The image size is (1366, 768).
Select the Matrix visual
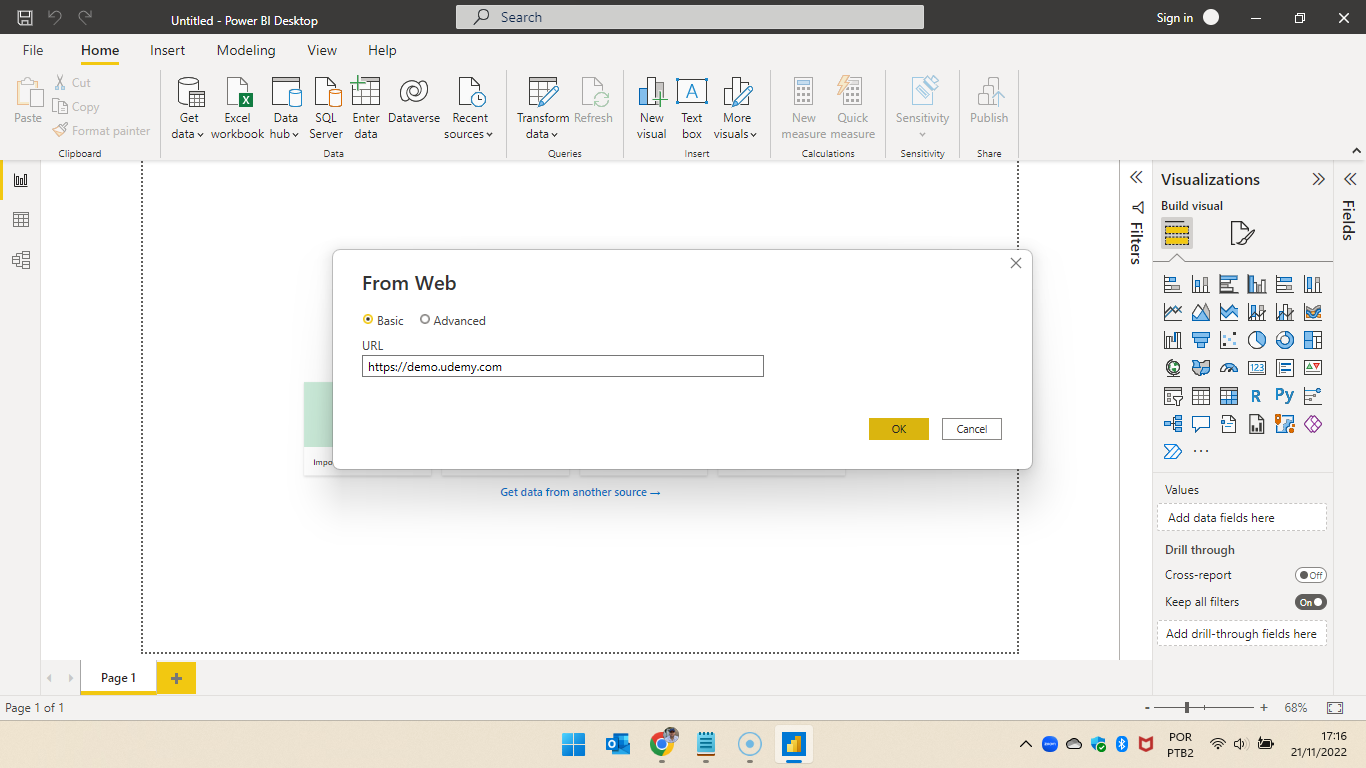(1229, 397)
